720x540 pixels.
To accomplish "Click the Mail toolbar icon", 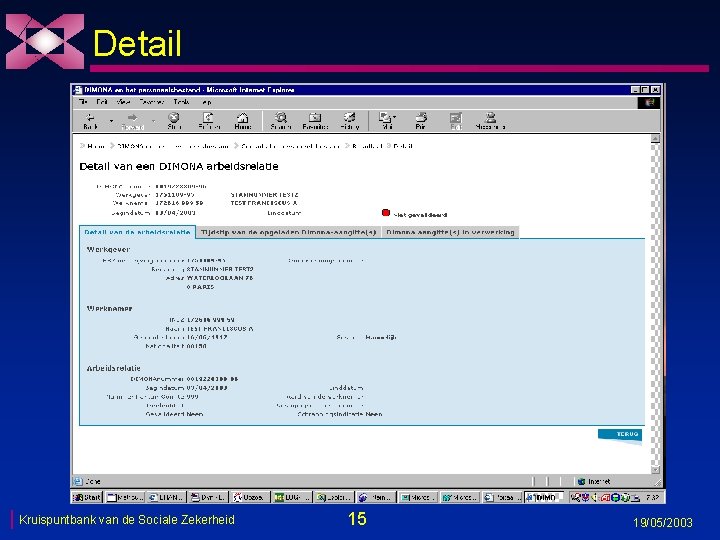I will click(387, 121).
